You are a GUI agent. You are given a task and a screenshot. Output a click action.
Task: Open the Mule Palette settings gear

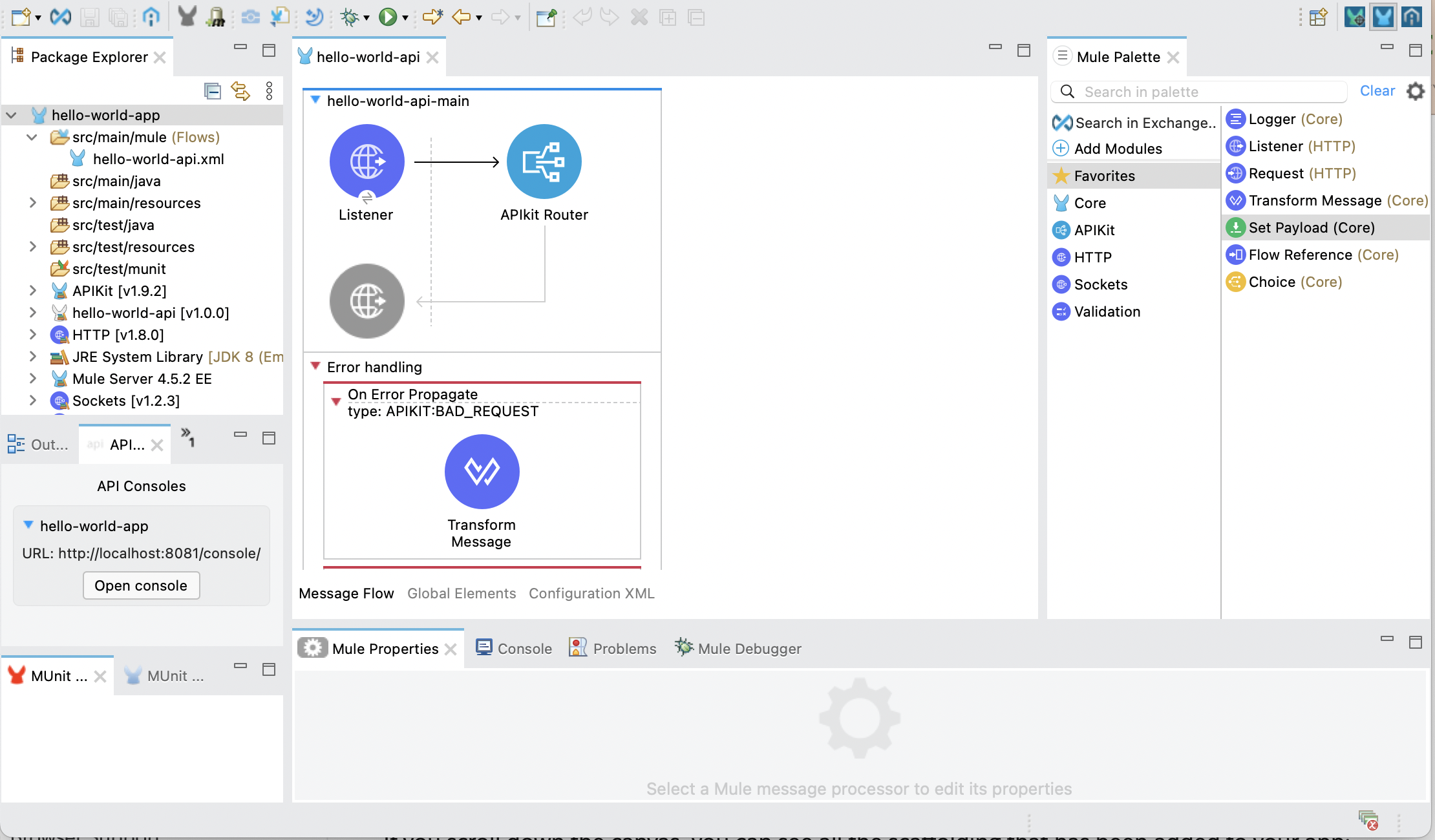1415,91
